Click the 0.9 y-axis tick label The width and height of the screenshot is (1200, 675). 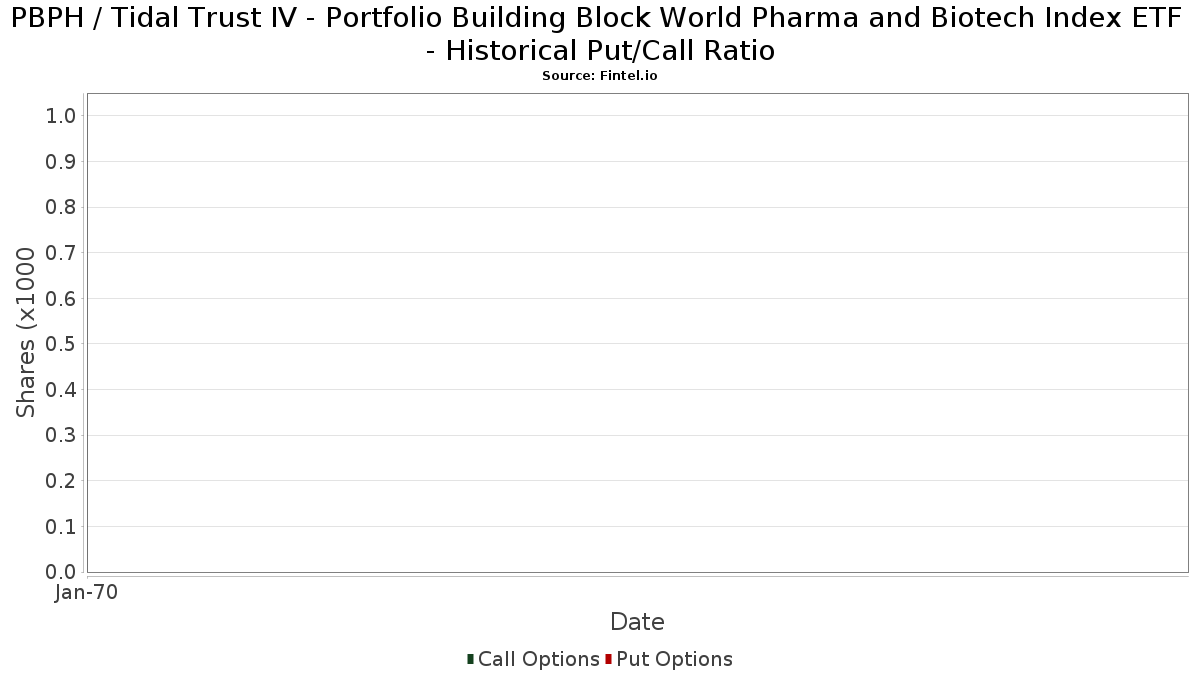click(x=61, y=162)
